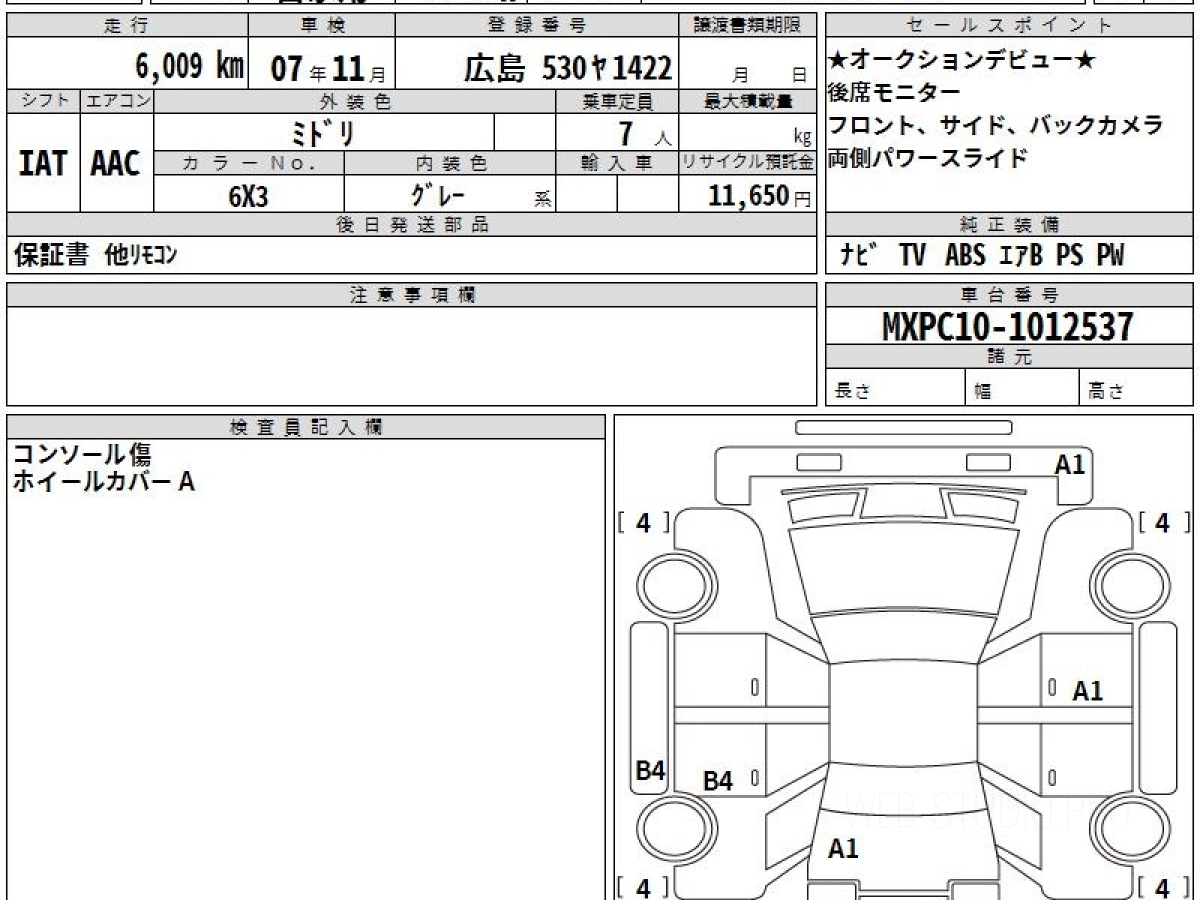Select the コンソール傷 inspector note
The width and height of the screenshot is (1200, 900).
coord(82,456)
